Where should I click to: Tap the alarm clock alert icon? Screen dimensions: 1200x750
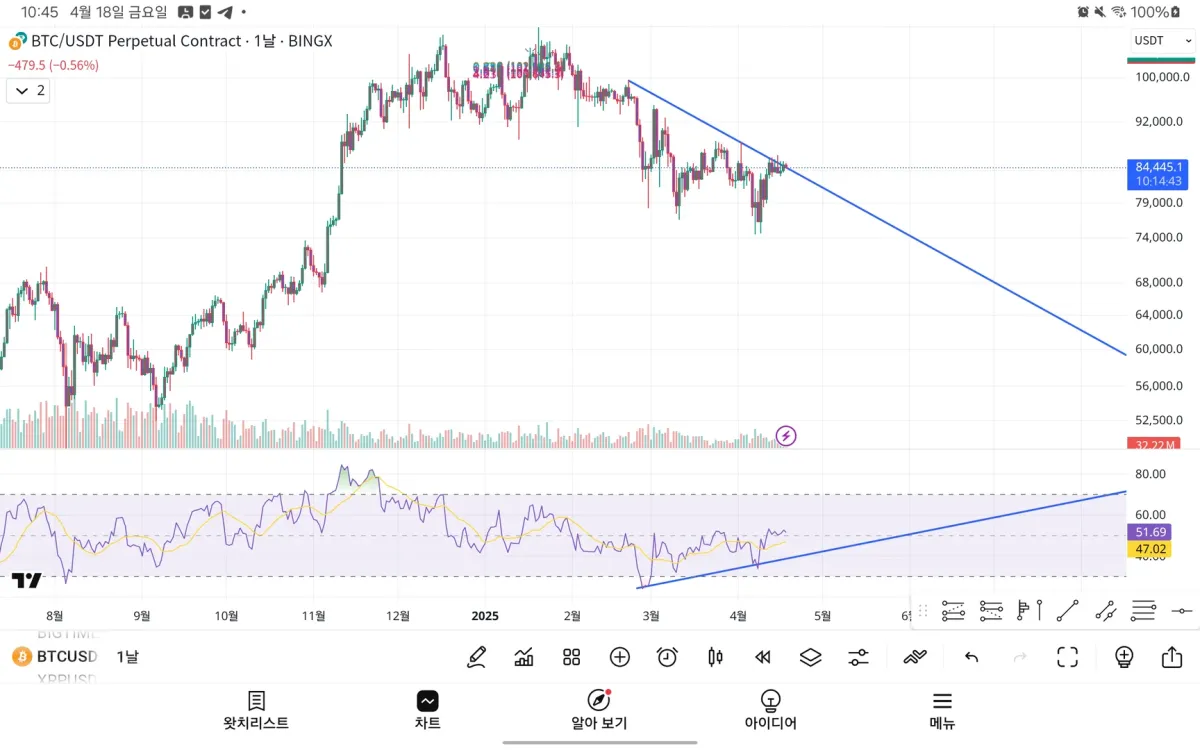(667, 657)
